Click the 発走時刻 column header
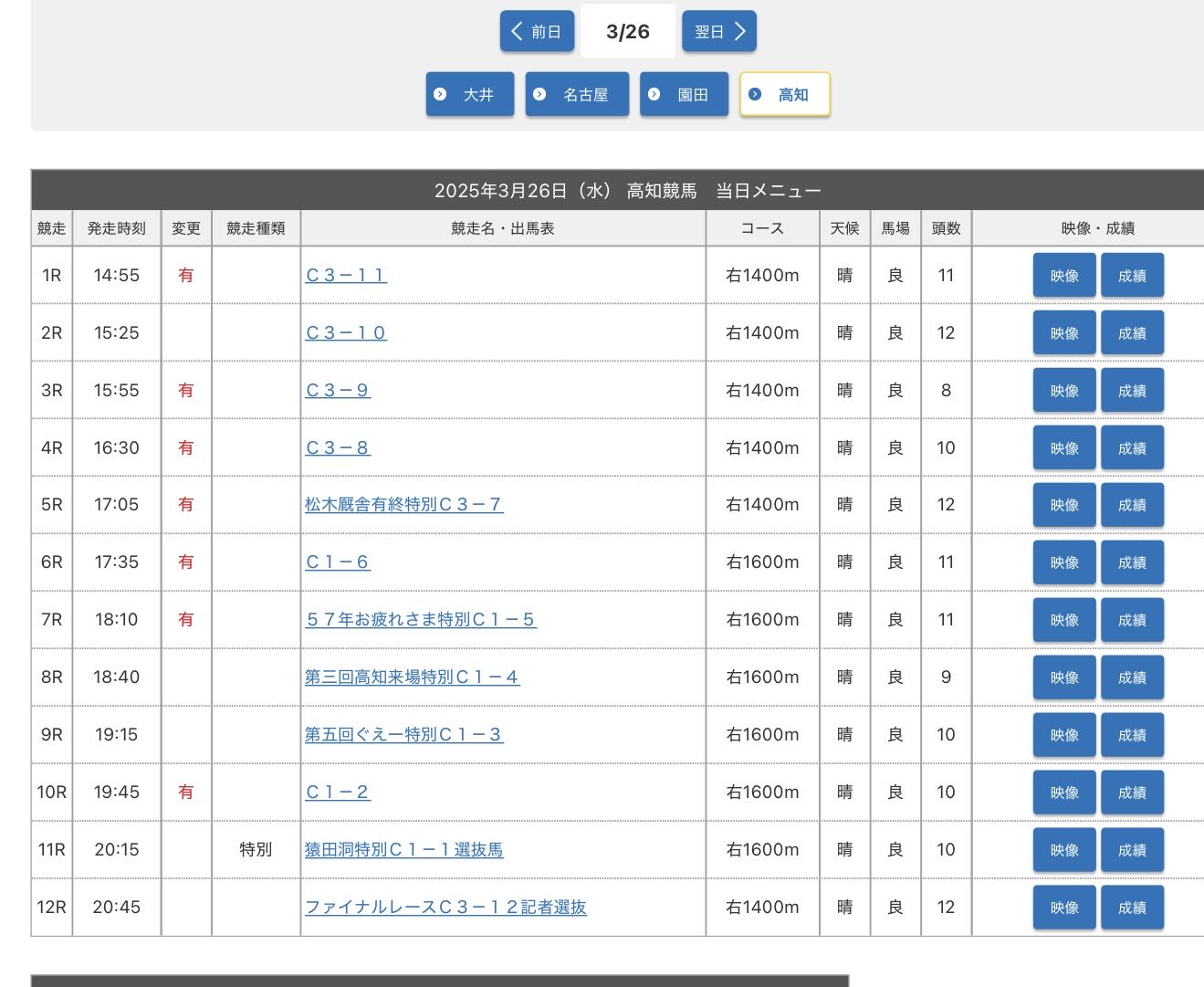Screen dimensions: 1204x987 117,228
